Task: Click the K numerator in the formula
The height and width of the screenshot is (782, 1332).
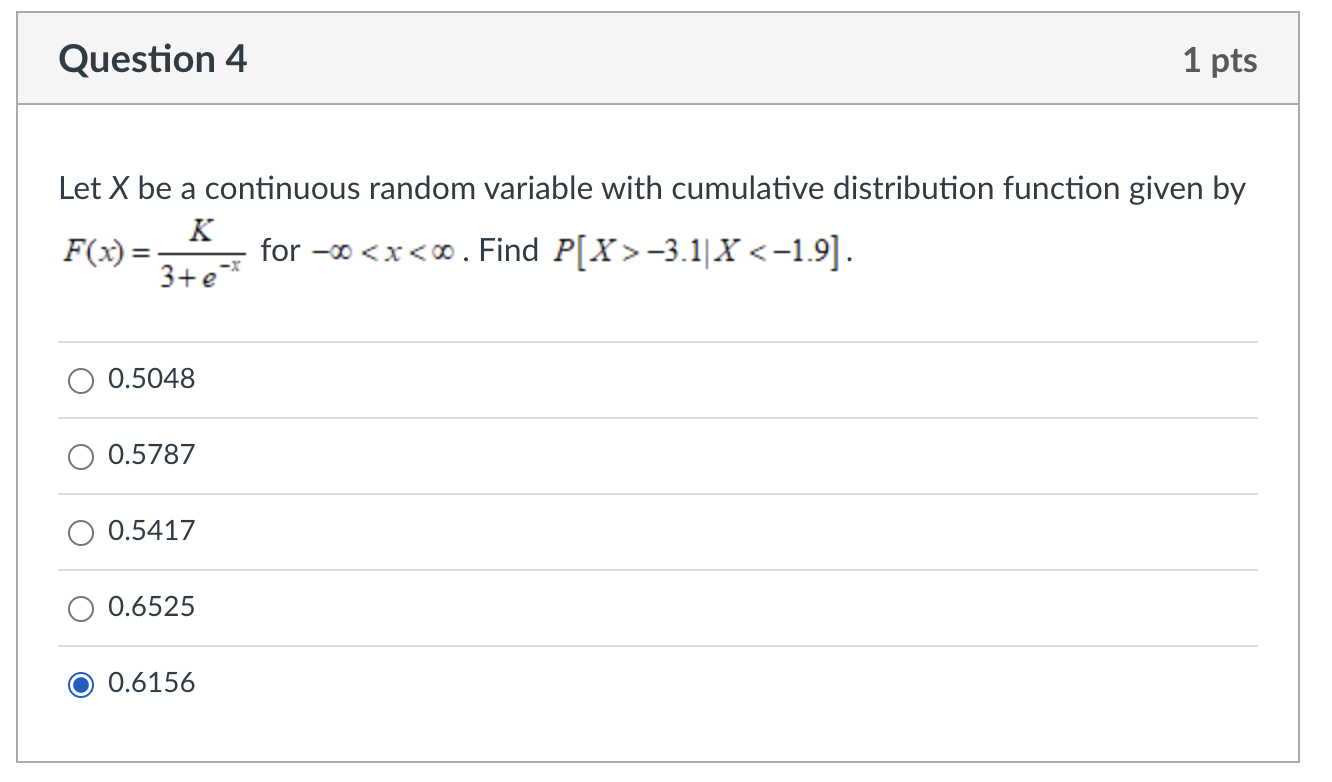Action: click(200, 232)
